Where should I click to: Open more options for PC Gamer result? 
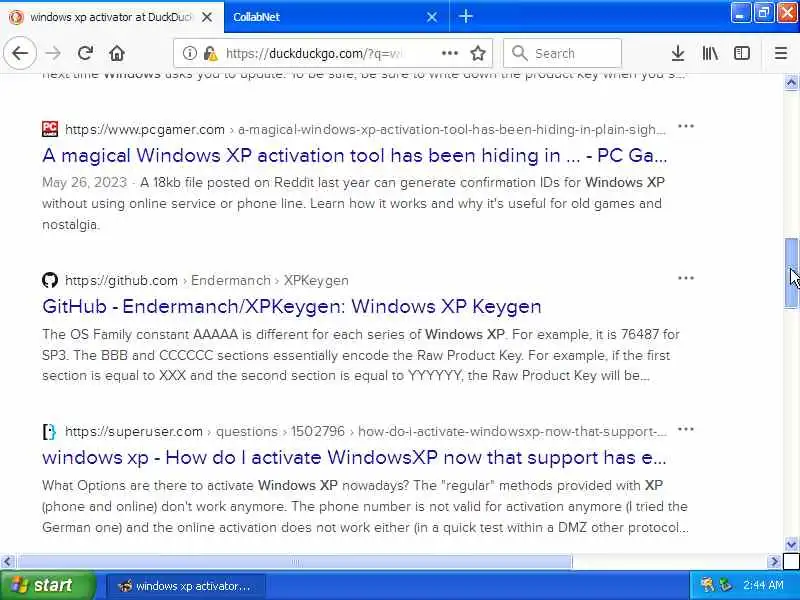click(x=686, y=126)
